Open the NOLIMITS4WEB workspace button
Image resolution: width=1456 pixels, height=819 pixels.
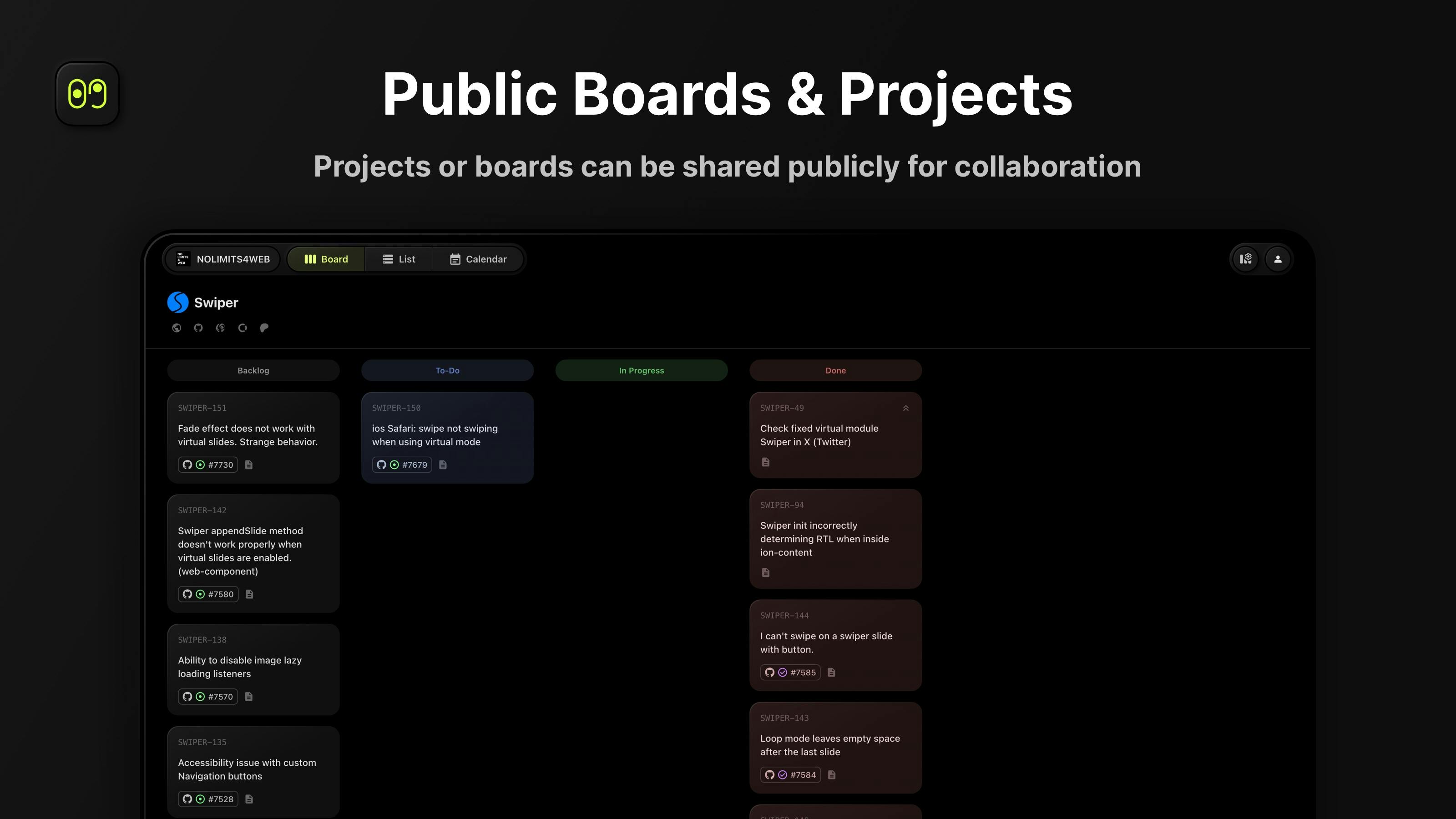(222, 259)
